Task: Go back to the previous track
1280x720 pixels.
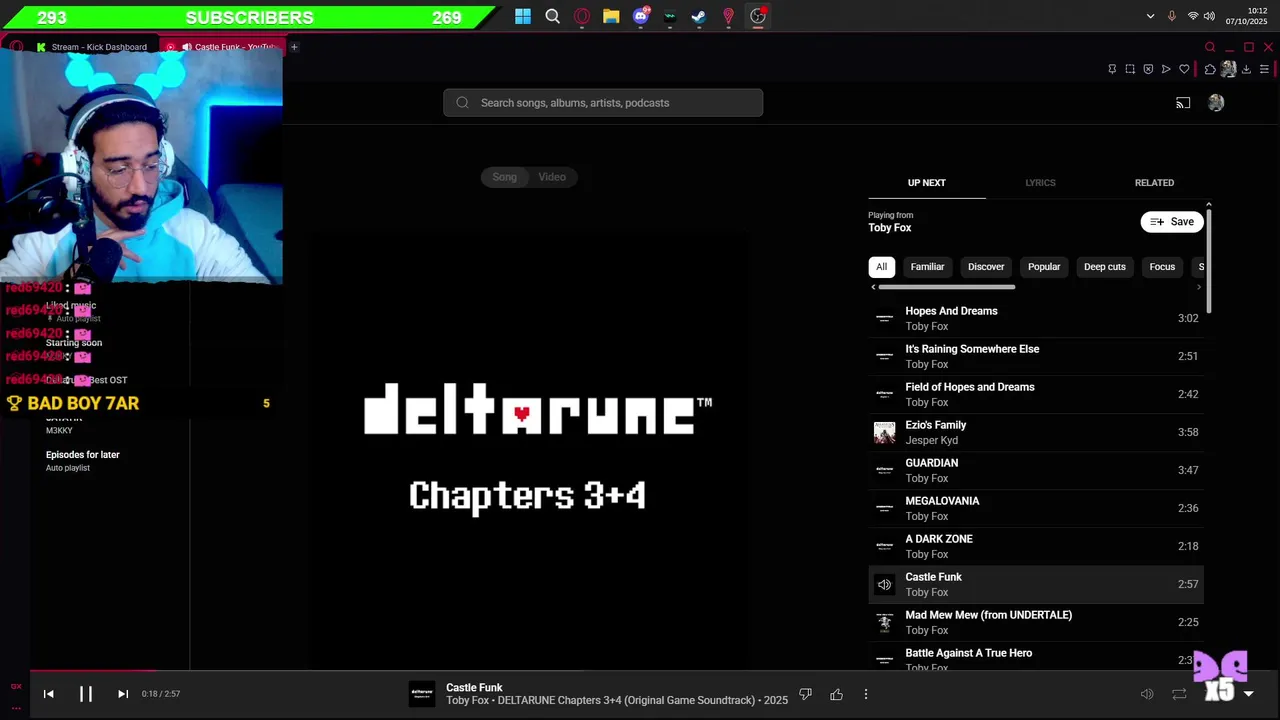Action: coord(48,693)
